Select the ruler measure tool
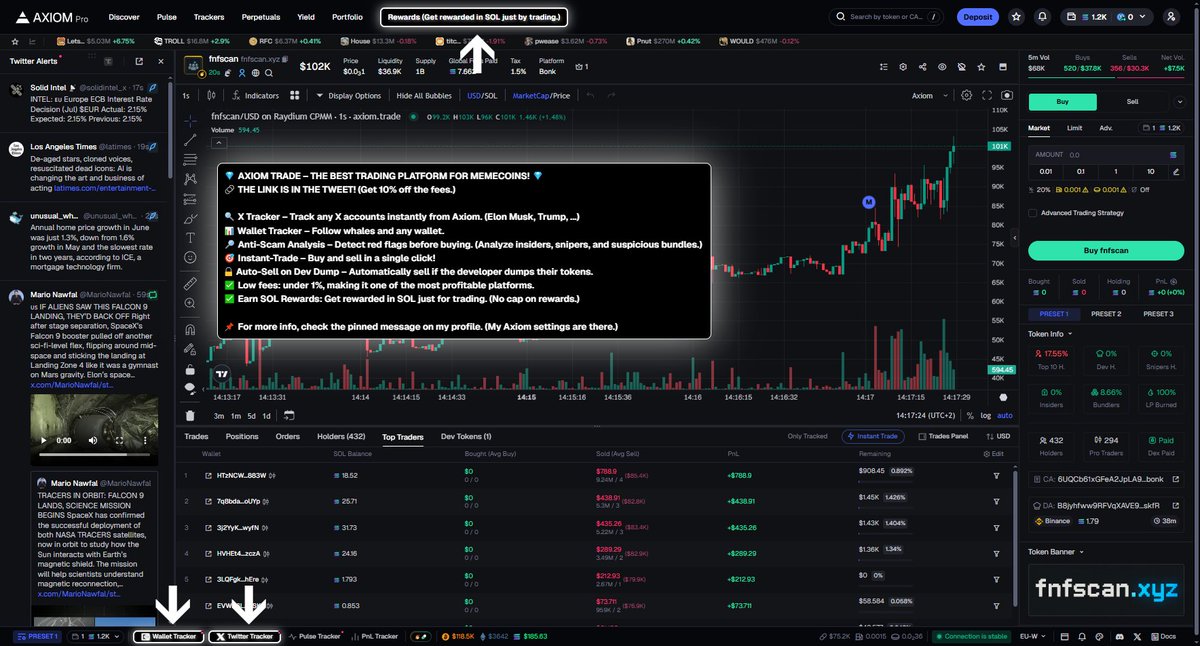This screenshot has width=1200, height=646. 190,284
